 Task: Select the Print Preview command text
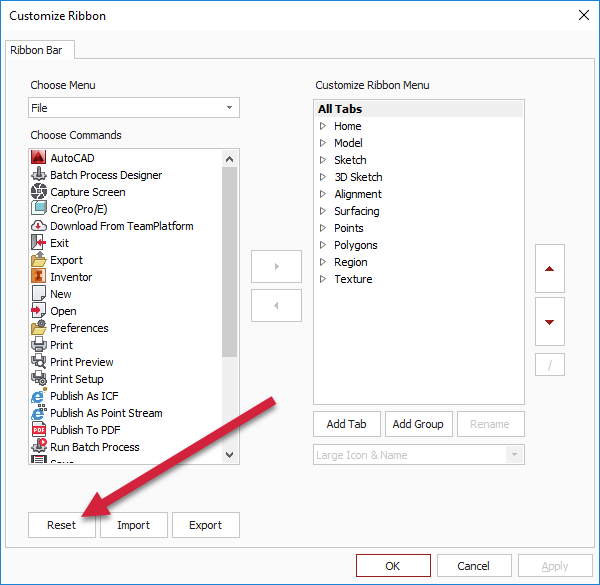(82, 362)
